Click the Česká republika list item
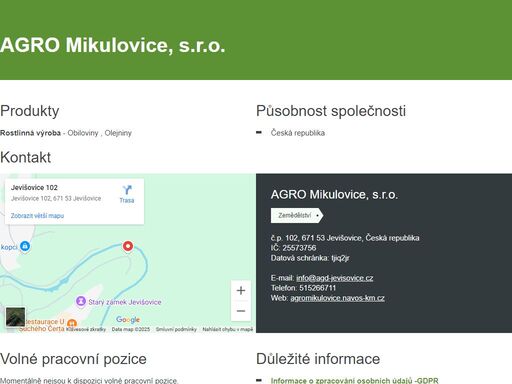The height and width of the screenshot is (384, 512). coord(298,133)
